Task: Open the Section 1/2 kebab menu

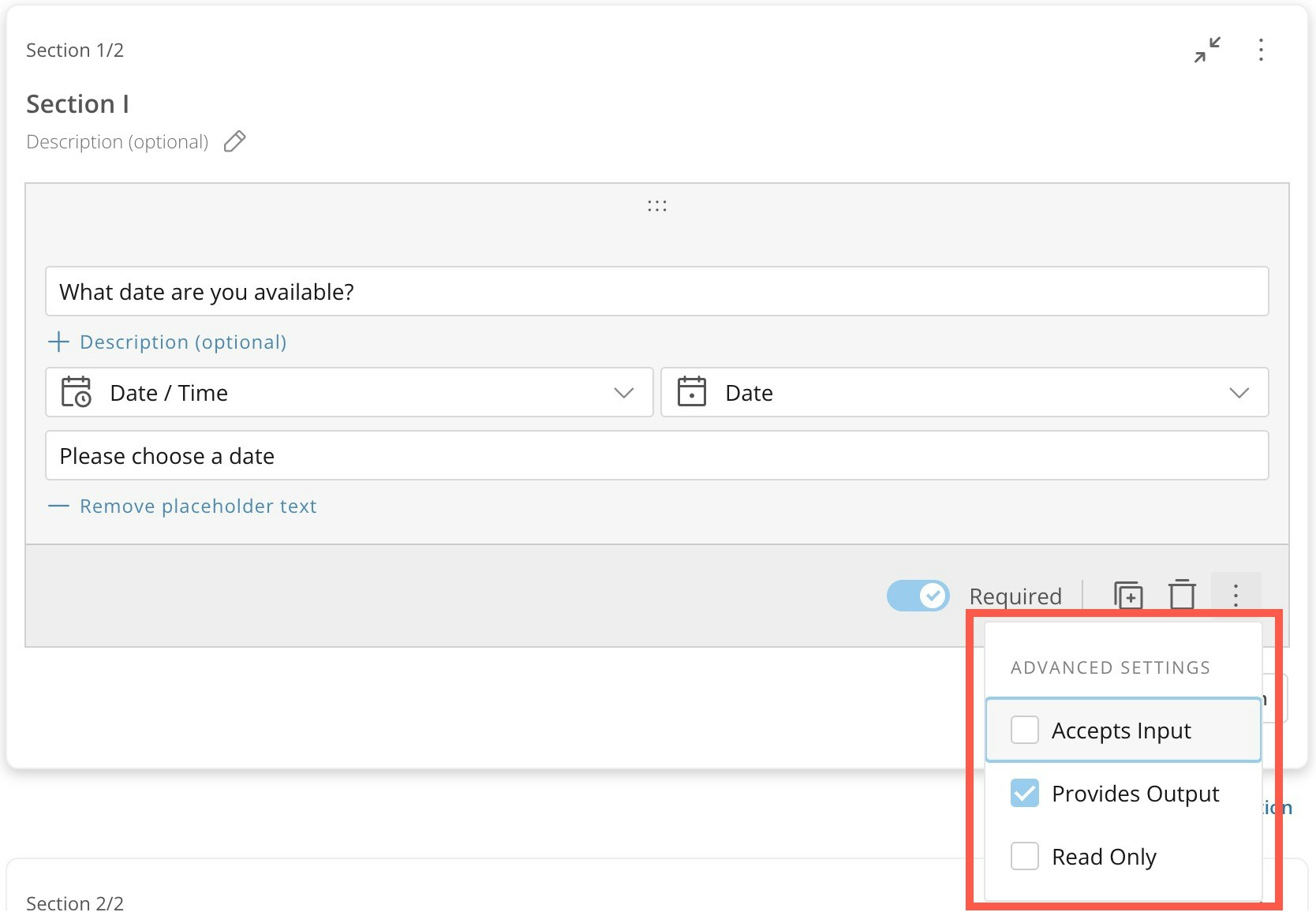Action: click(1261, 50)
